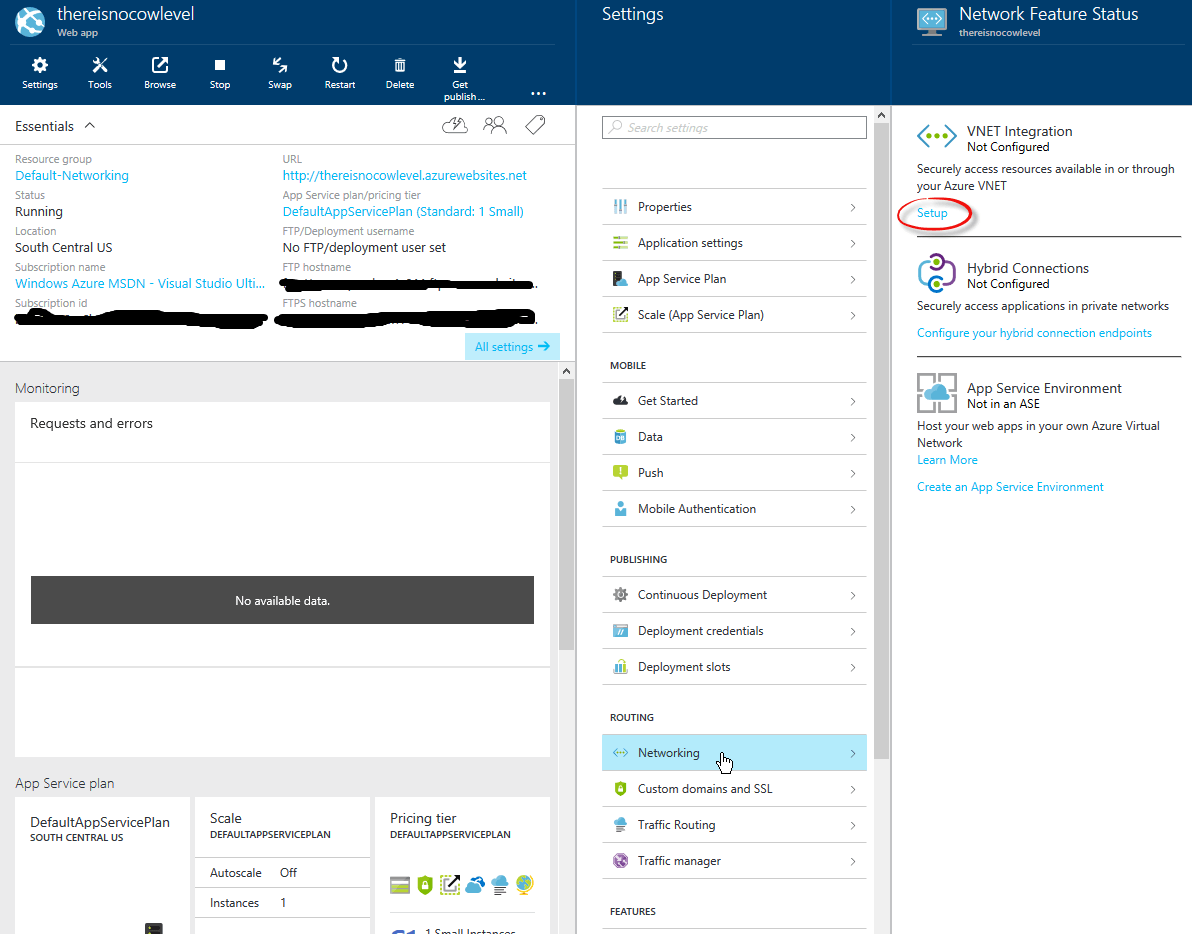
Task: Open the more commands ellipsis
Action: (538, 93)
